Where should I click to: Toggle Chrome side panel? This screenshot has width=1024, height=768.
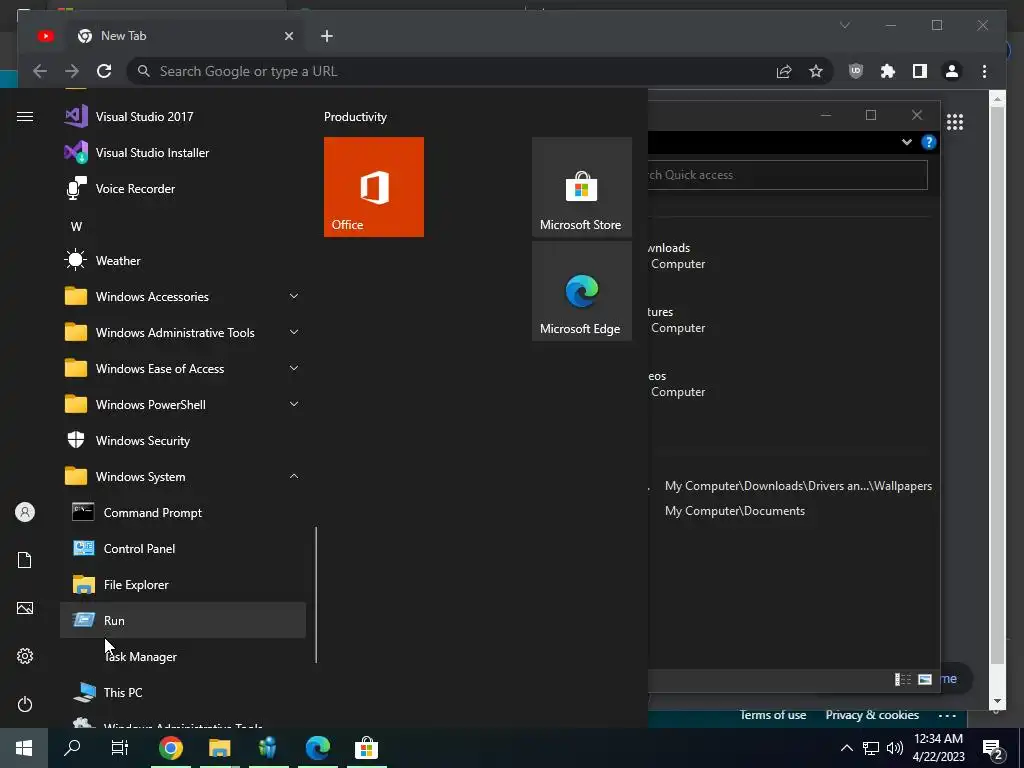click(x=920, y=71)
